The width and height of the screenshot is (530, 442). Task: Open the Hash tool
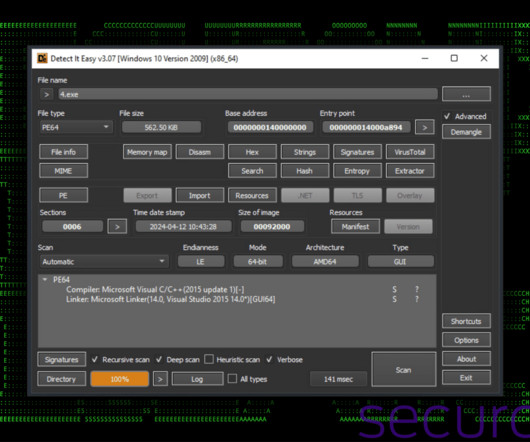[x=305, y=171]
